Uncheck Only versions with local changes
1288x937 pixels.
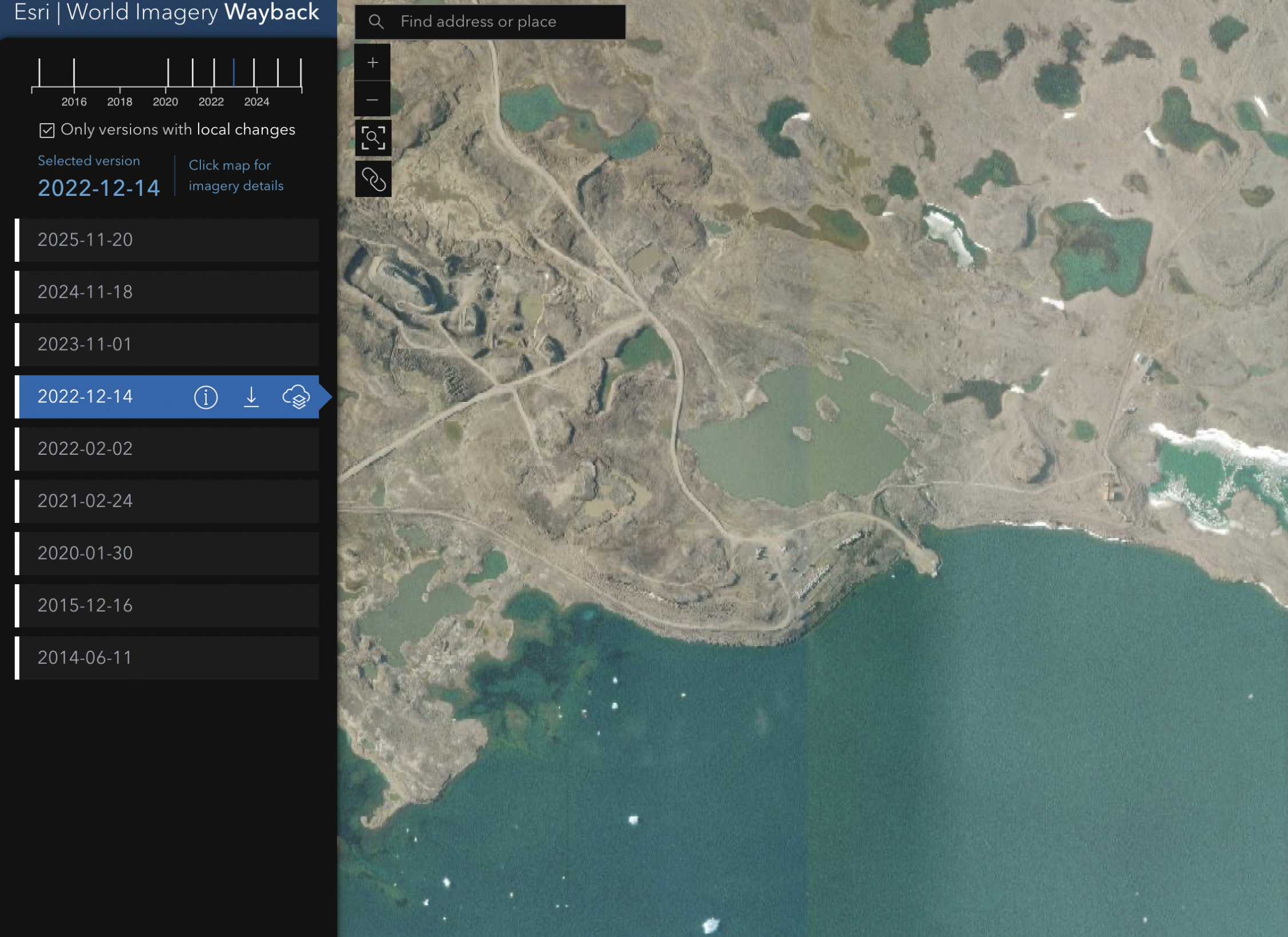pyautogui.click(x=47, y=131)
